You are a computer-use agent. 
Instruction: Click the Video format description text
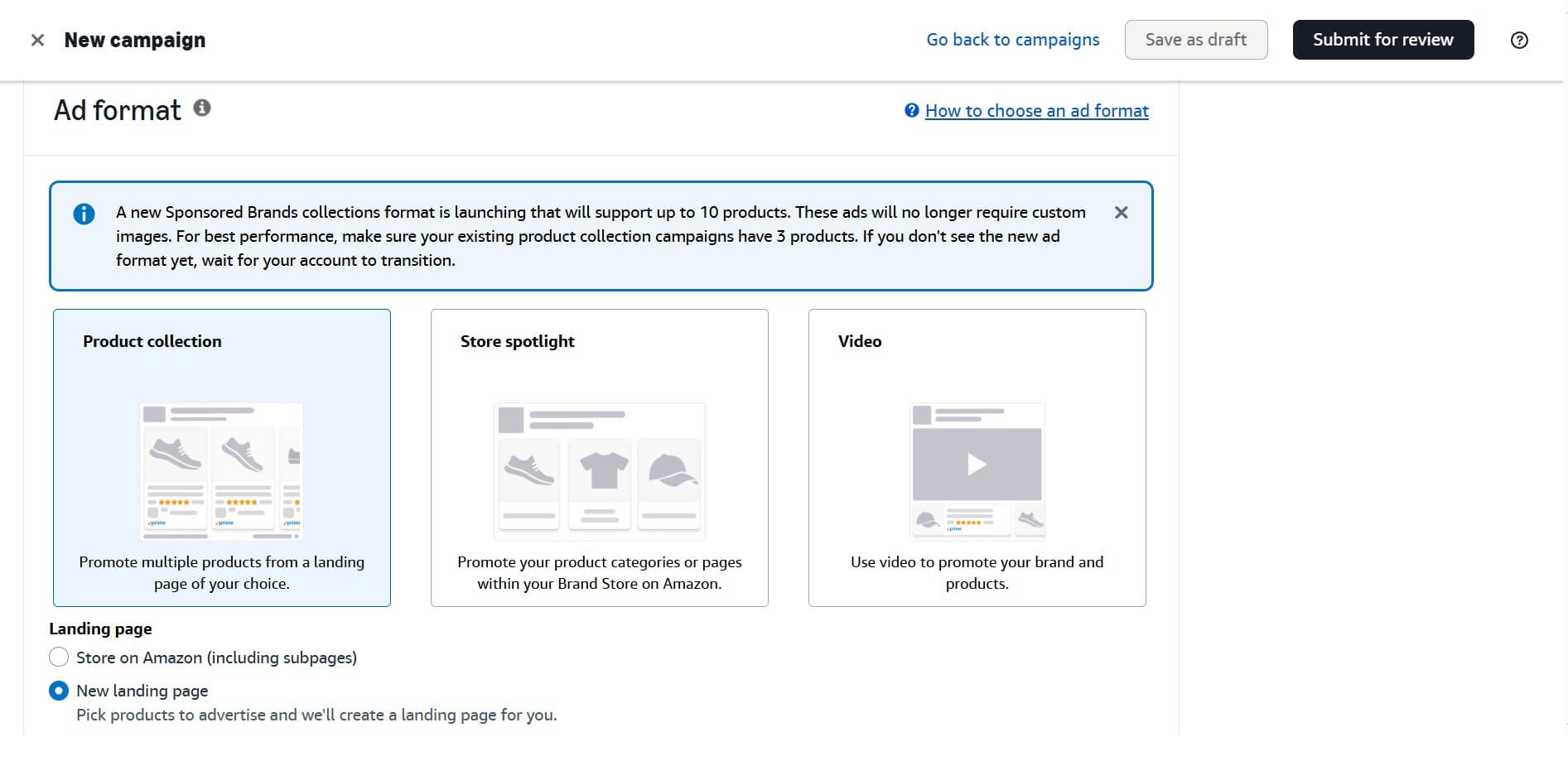(x=977, y=572)
